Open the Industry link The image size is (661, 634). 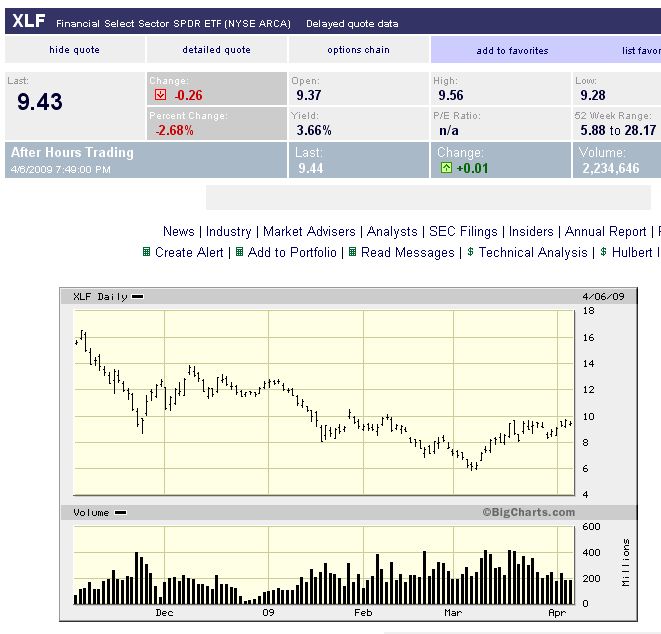pyautogui.click(x=228, y=231)
